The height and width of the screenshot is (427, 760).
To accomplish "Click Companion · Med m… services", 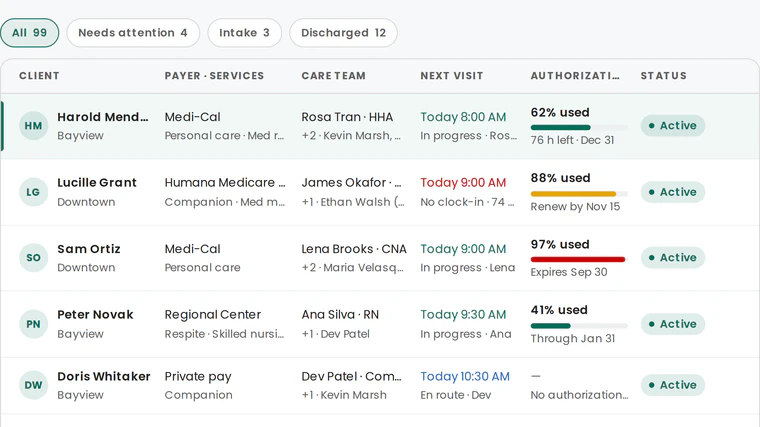I will click(x=224, y=202).
